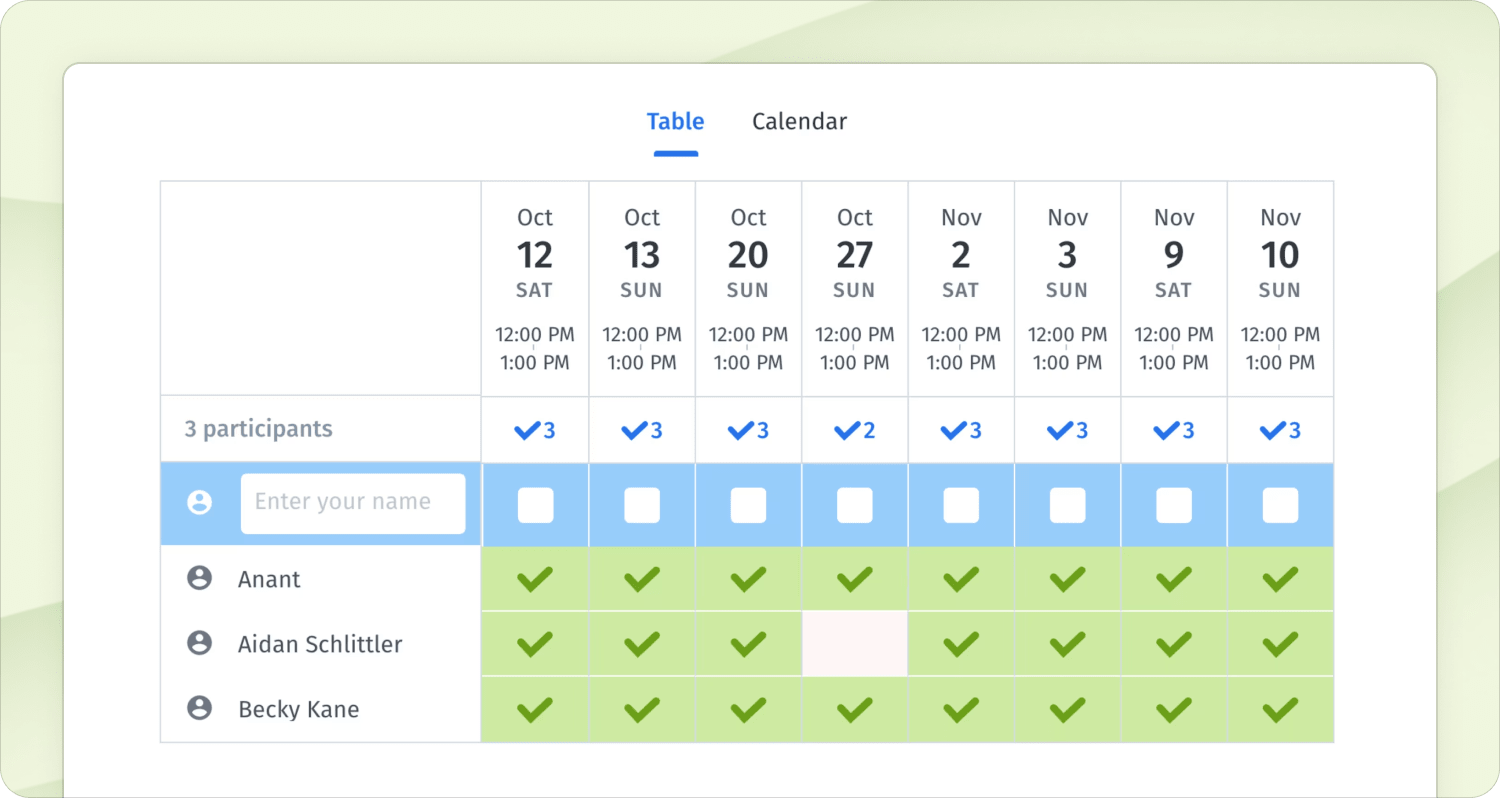Click the 3 participants label
1500x798 pixels.
[x=258, y=429]
